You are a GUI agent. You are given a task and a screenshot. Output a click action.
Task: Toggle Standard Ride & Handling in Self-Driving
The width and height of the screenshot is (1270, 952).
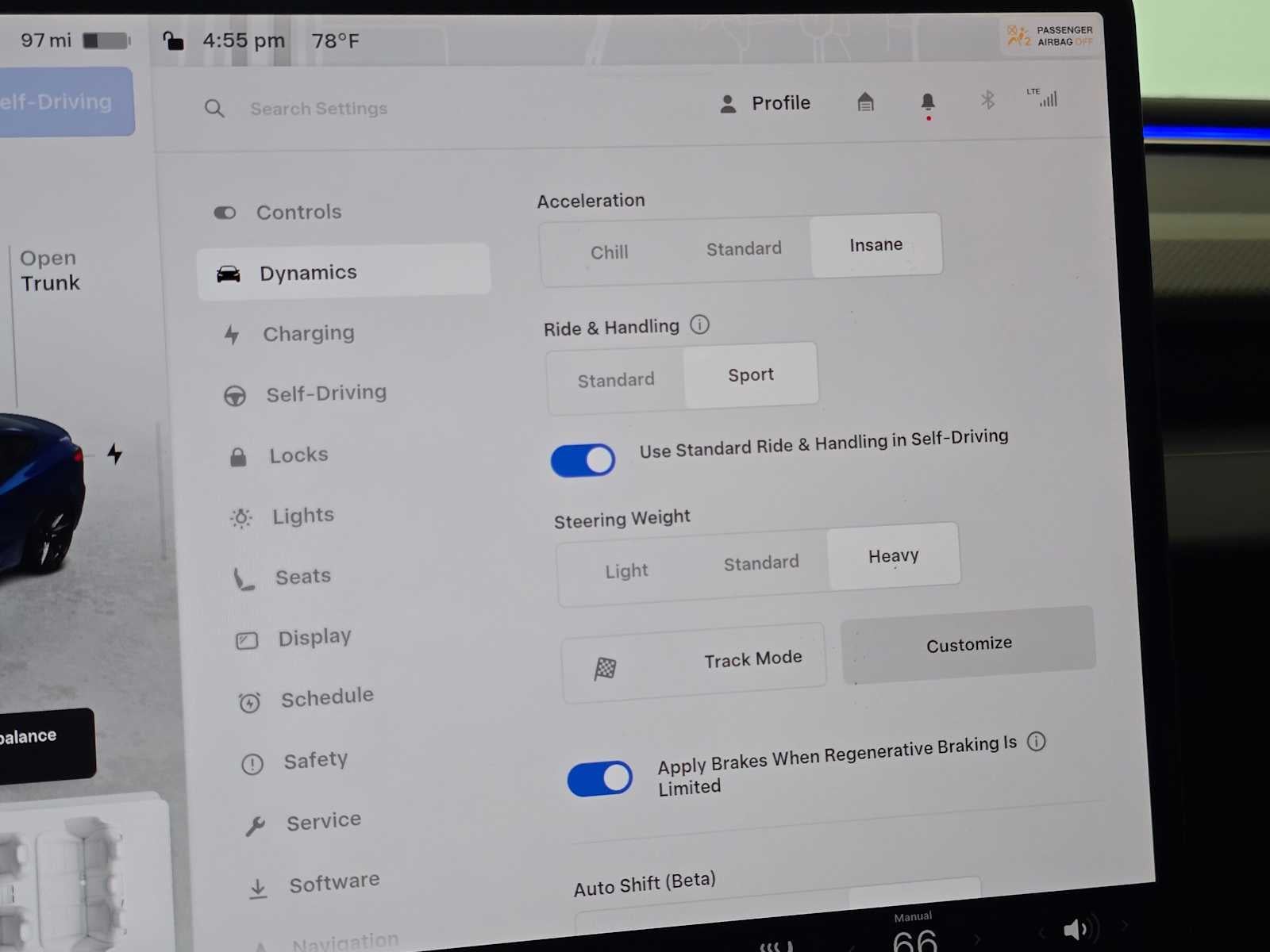pos(583,460)
